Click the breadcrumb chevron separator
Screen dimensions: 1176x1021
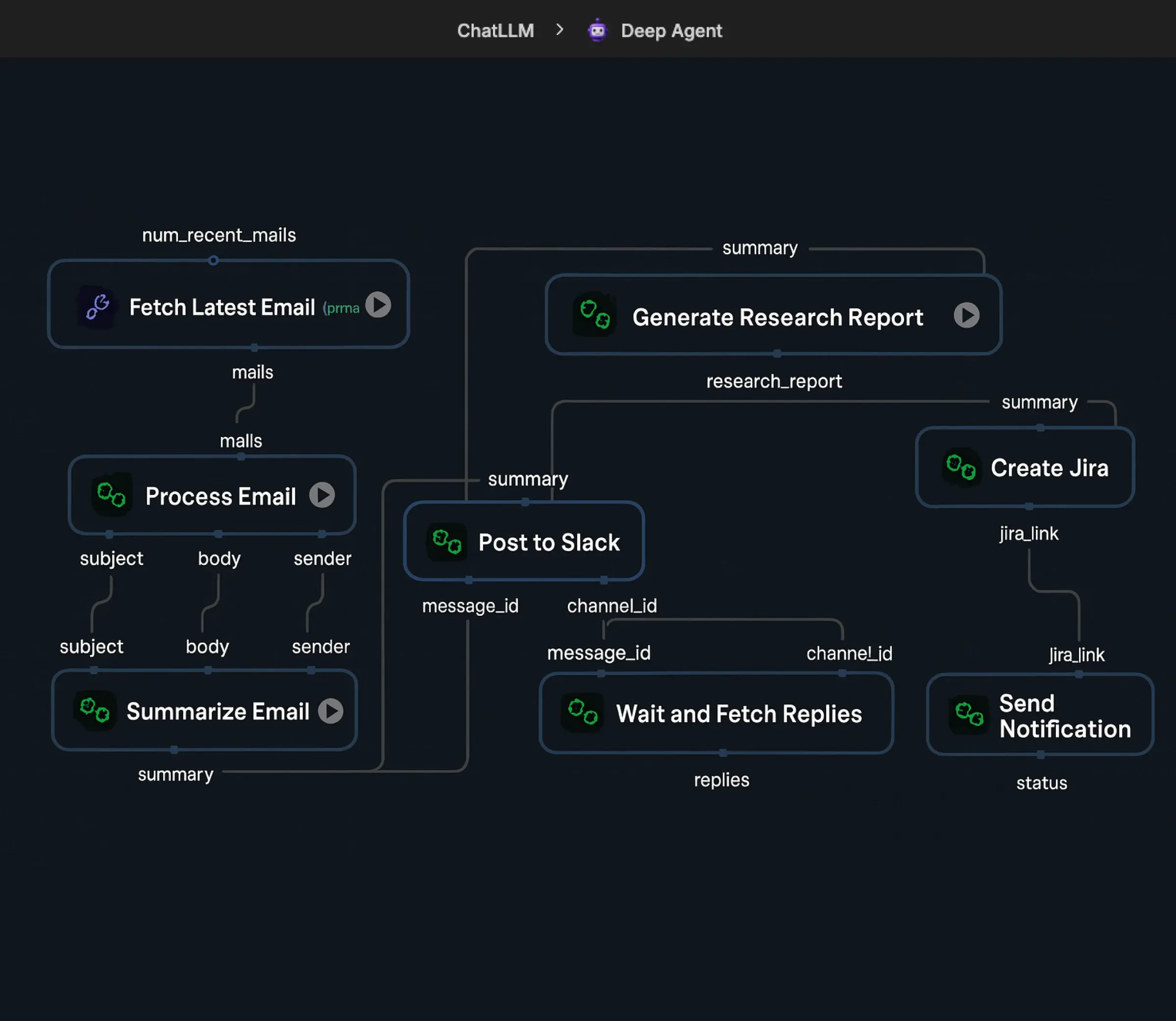click(x=560, y=29)
